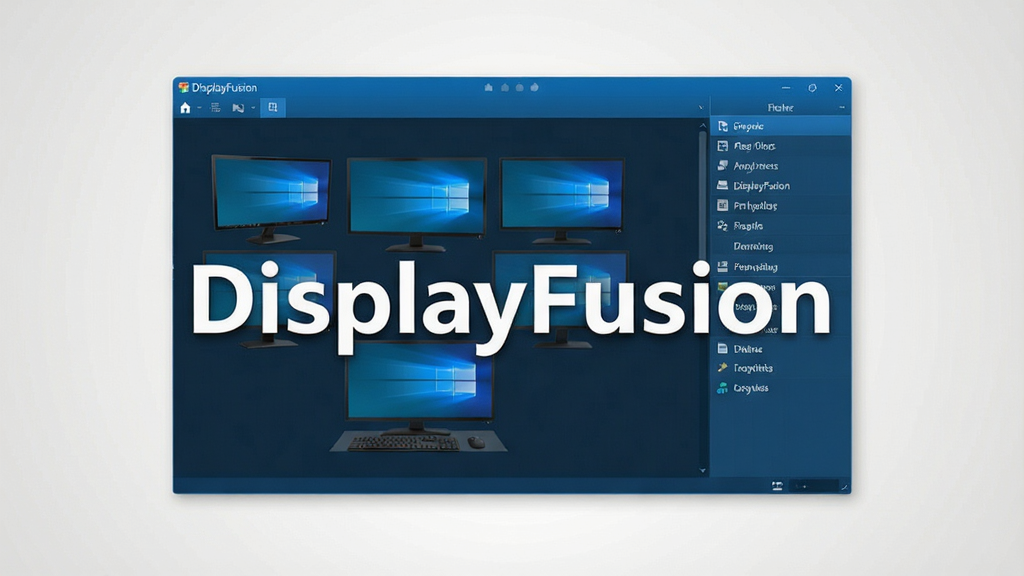
Task: Click the monitor icon in the bottom status bar
Action: coord(777,486)
